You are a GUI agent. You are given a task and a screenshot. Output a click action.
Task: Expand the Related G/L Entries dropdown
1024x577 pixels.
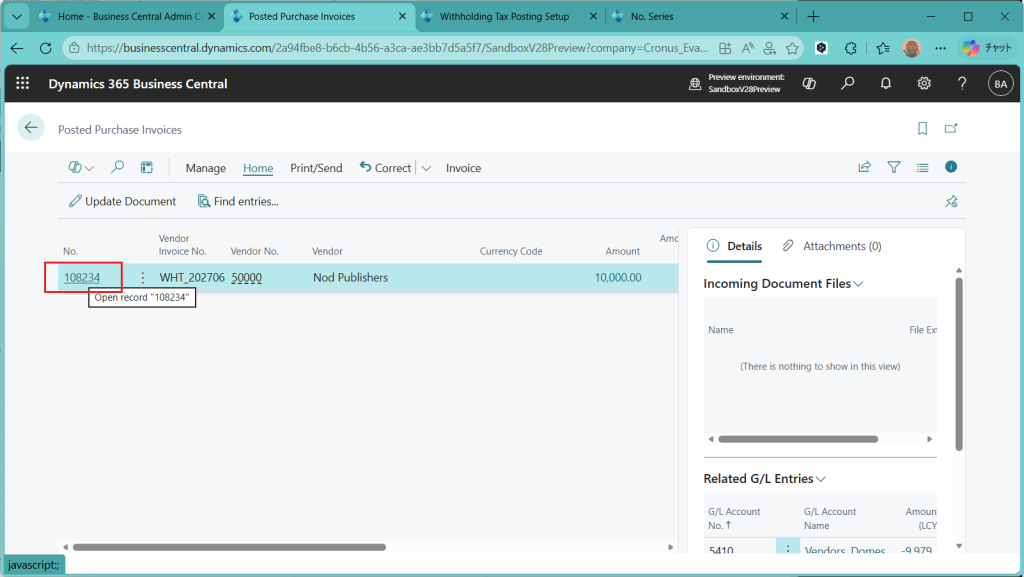point(821,479)
